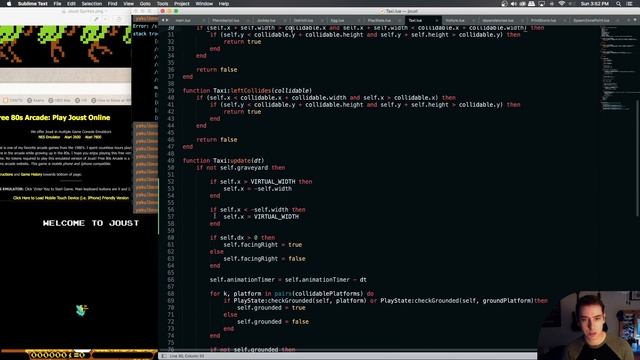
Task: Switch to the PlayState.lua tab
Action: (x=379, y=20)
